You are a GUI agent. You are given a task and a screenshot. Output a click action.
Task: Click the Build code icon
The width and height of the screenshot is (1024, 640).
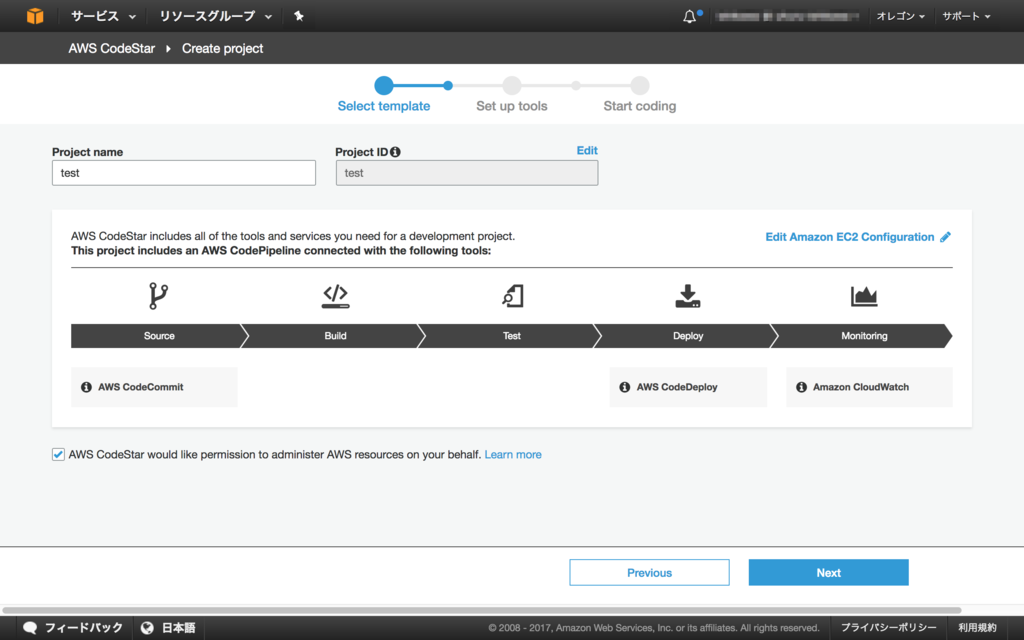[x=336, y=296]
